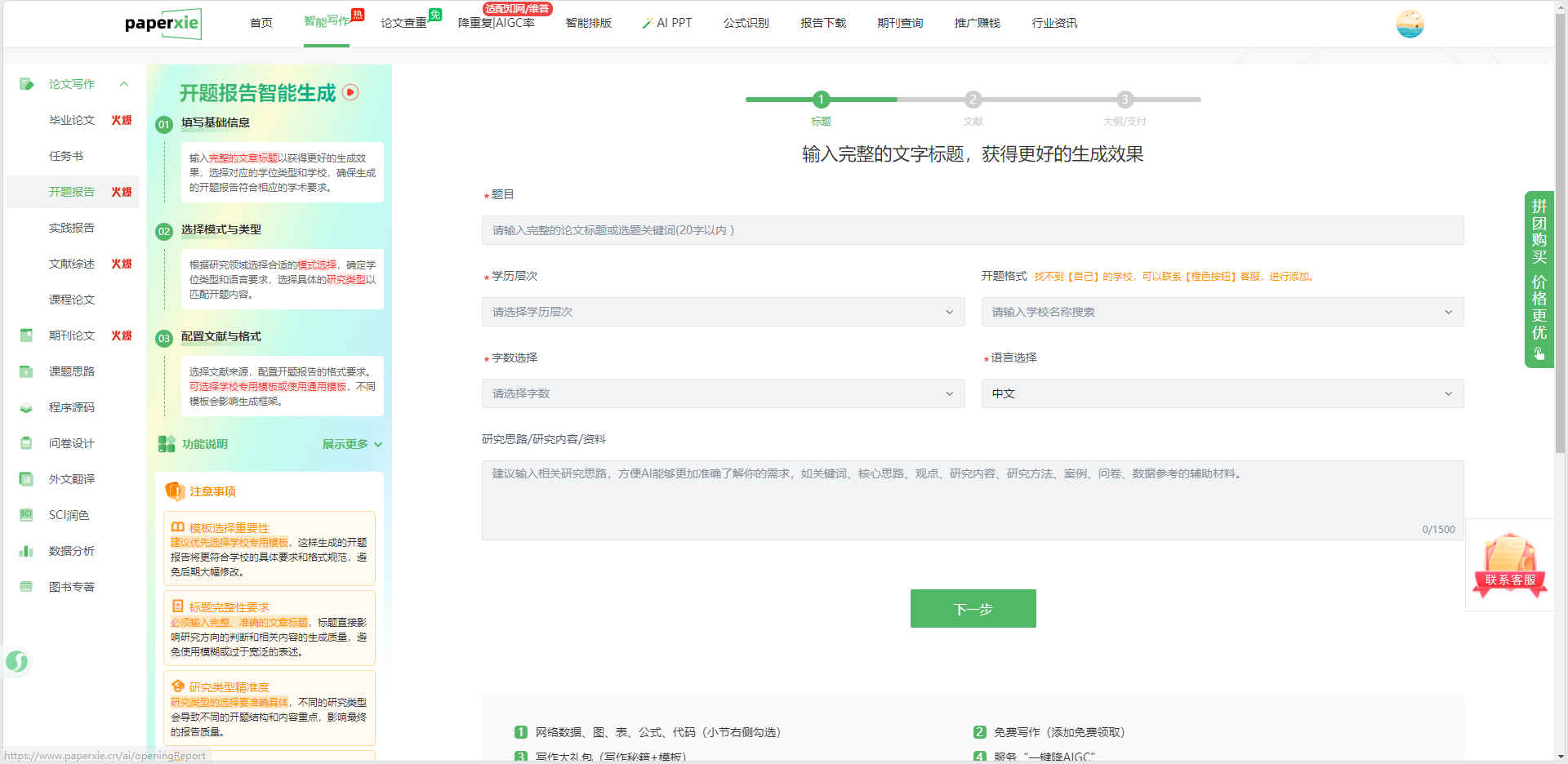Open the 拼团购买 价格更优 side banner
The width and height of the screenshot is (1568, 764).
click(1539, 279)
